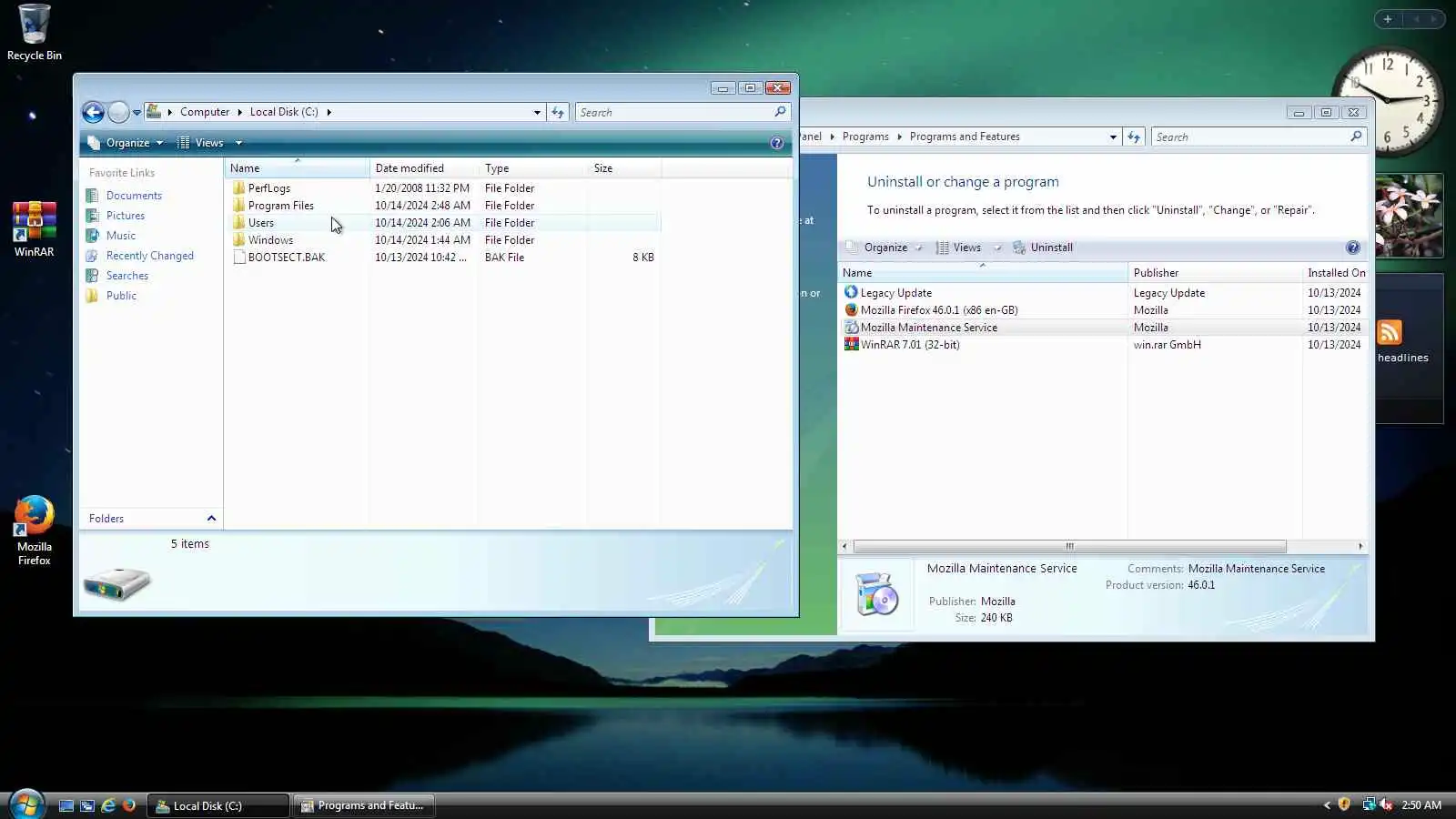1456x819 pixels.
Task: Open the Views dropdown arrow in Local Disk window
Action: pyautogui.click(x=239, y=143)
